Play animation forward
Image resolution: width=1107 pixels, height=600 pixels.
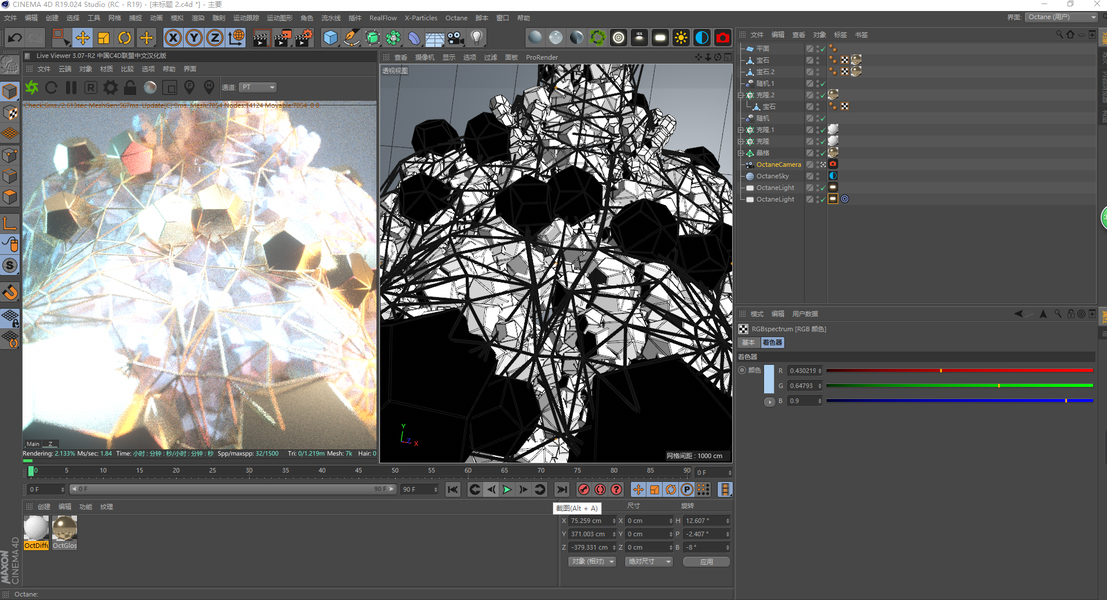[x=507, y=489]
